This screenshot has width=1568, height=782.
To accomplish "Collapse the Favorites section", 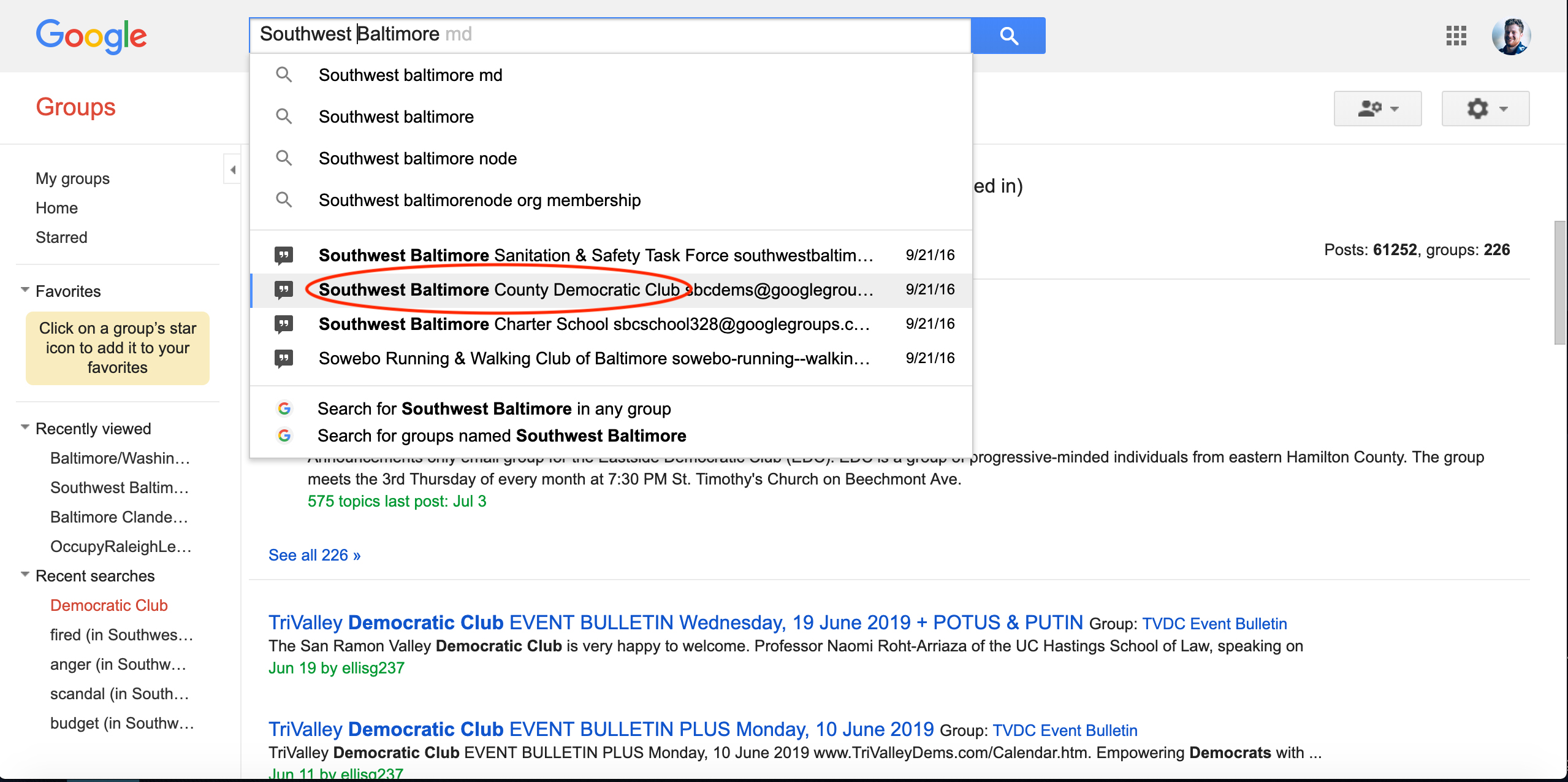I will (x=25, y=289).
